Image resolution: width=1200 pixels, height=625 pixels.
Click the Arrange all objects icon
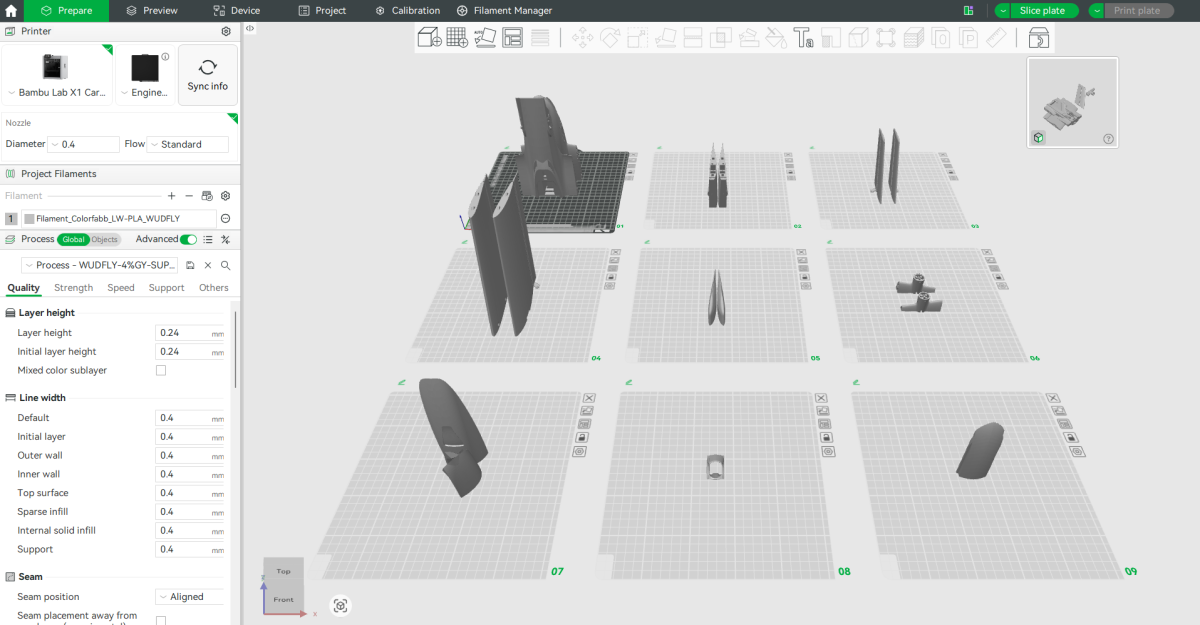coord(513,38)
